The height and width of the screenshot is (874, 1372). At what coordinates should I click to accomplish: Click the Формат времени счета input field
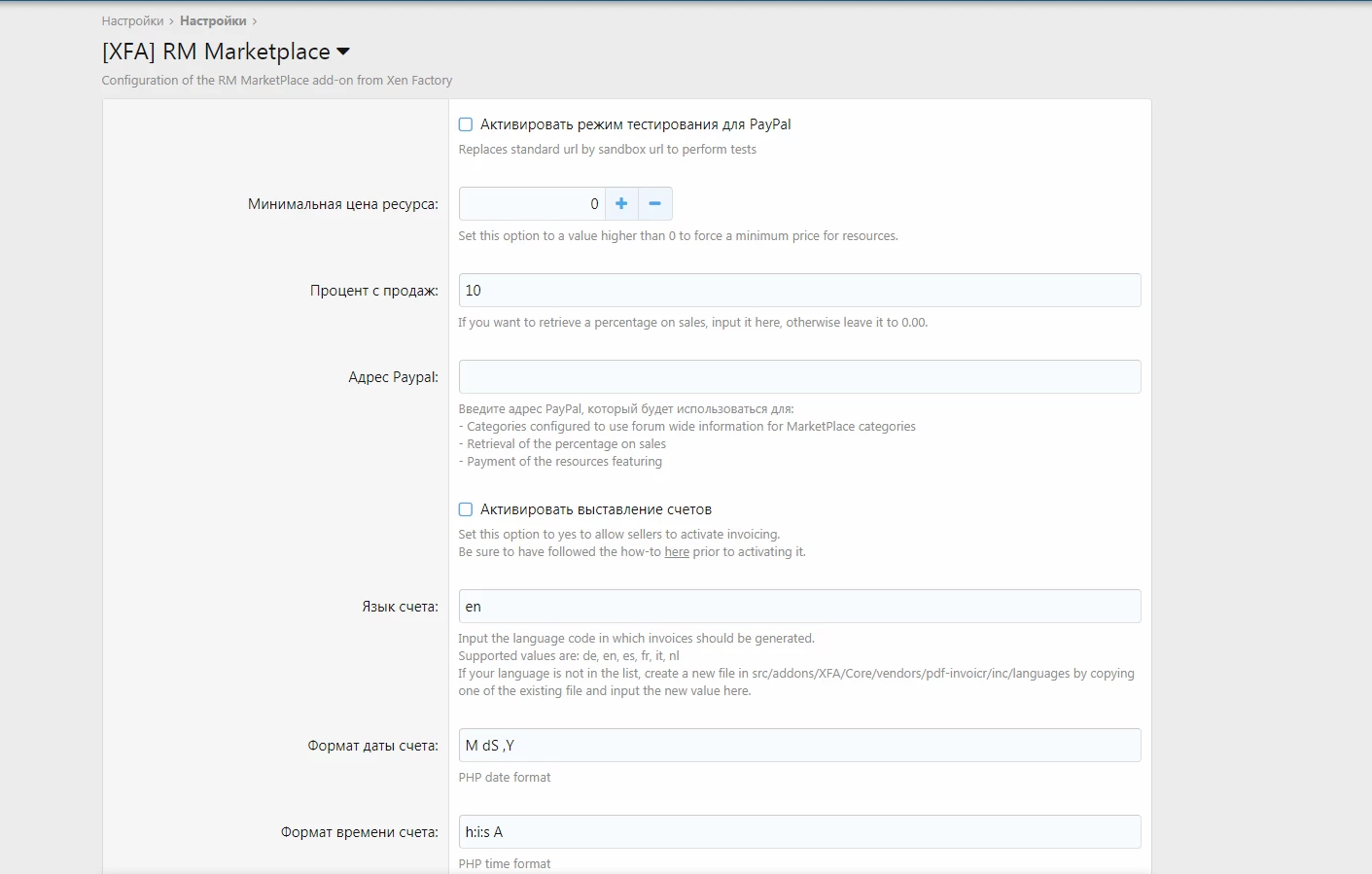point(799,832)
